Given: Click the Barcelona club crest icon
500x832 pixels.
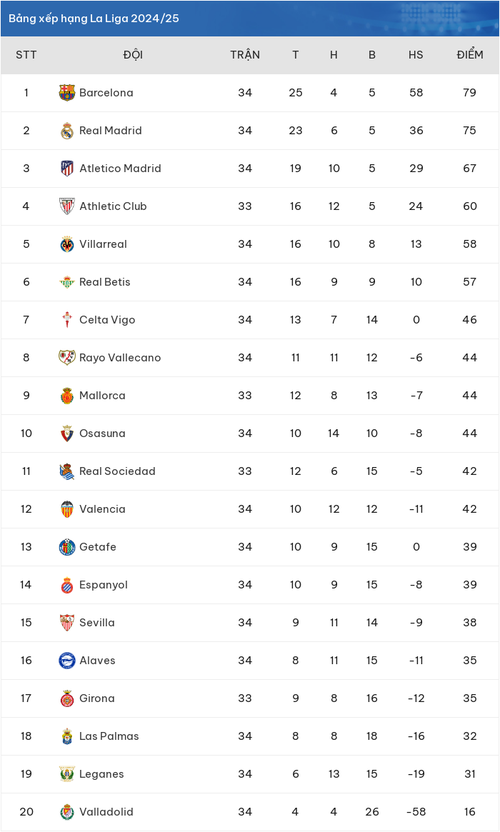Looking at the screenshot, I should pos(67,93).
